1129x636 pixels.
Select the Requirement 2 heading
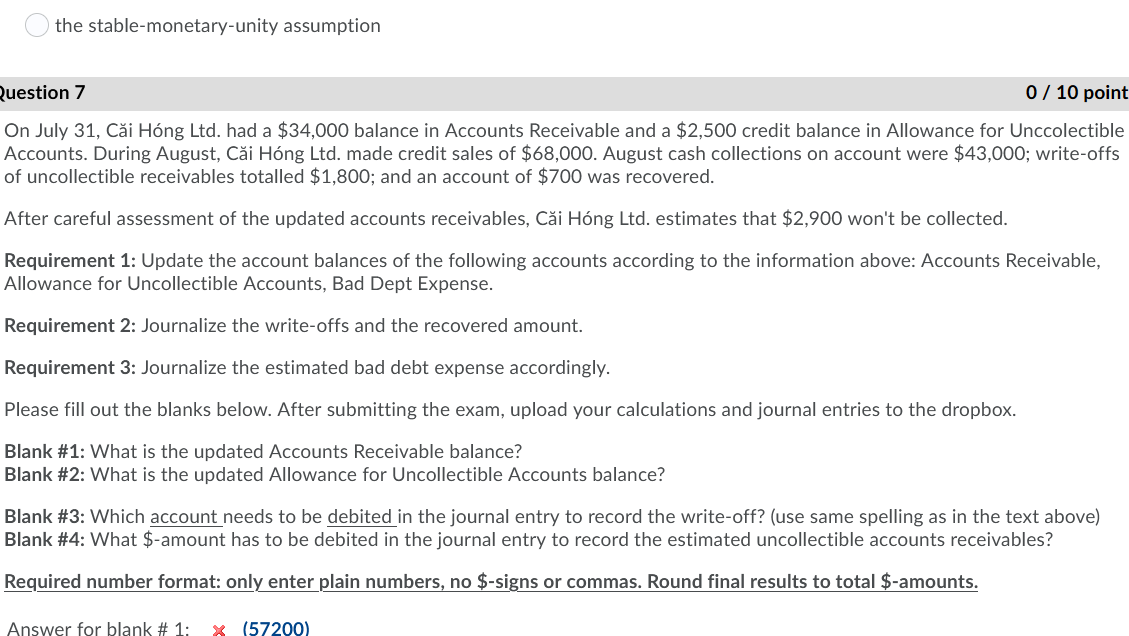[63, 325]
